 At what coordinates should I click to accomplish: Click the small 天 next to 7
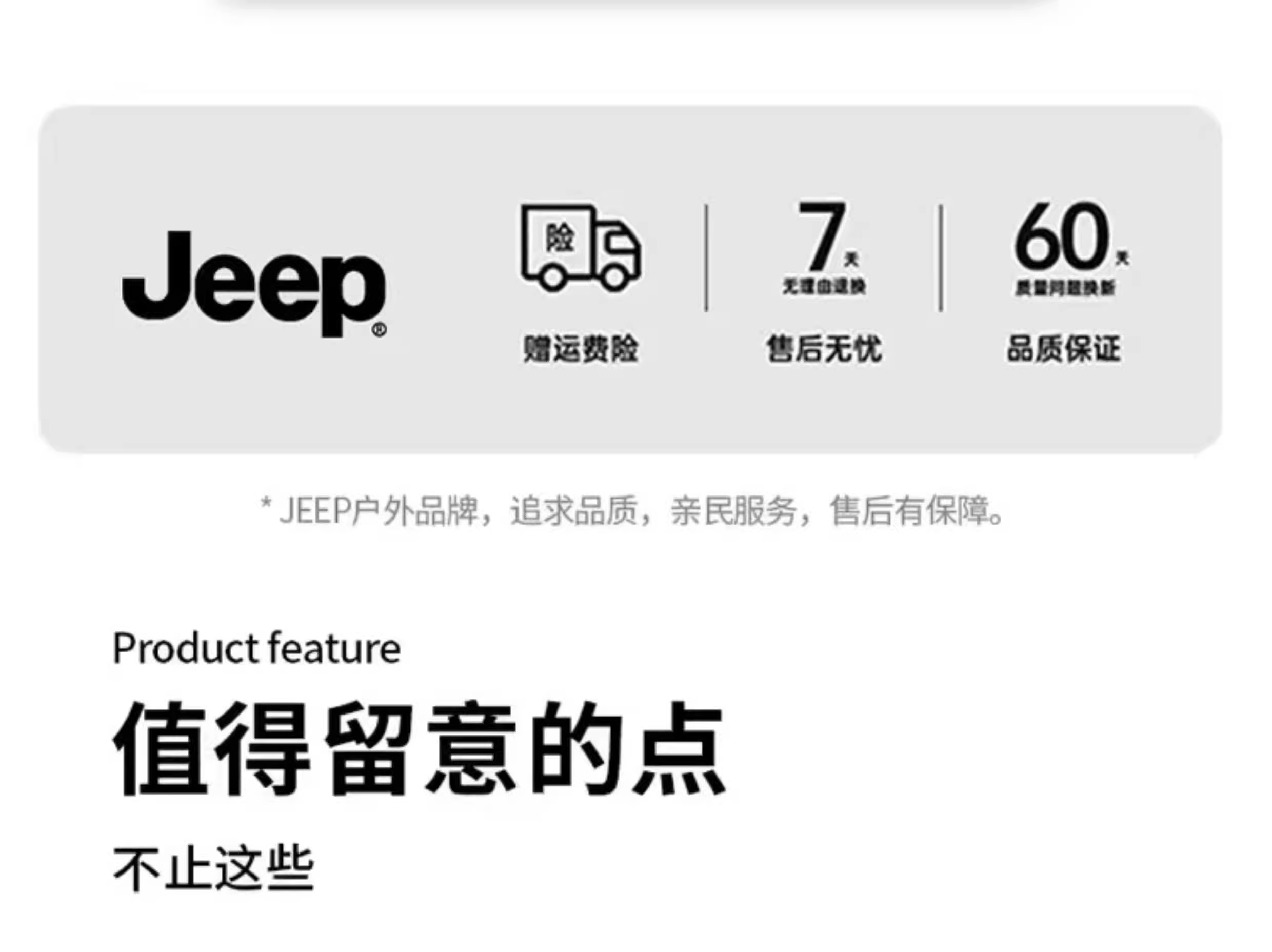point(851,260)
